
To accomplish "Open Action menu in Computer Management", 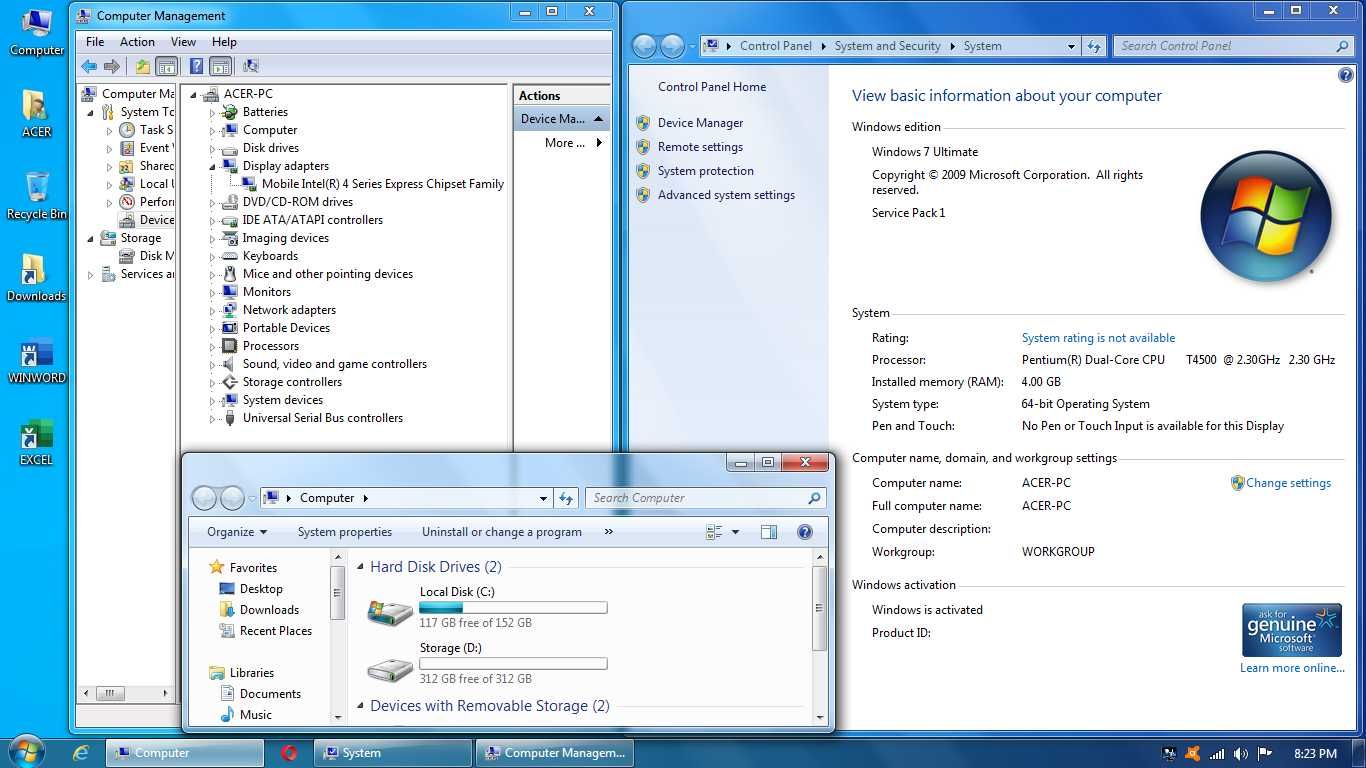I will tap(137, 42).
